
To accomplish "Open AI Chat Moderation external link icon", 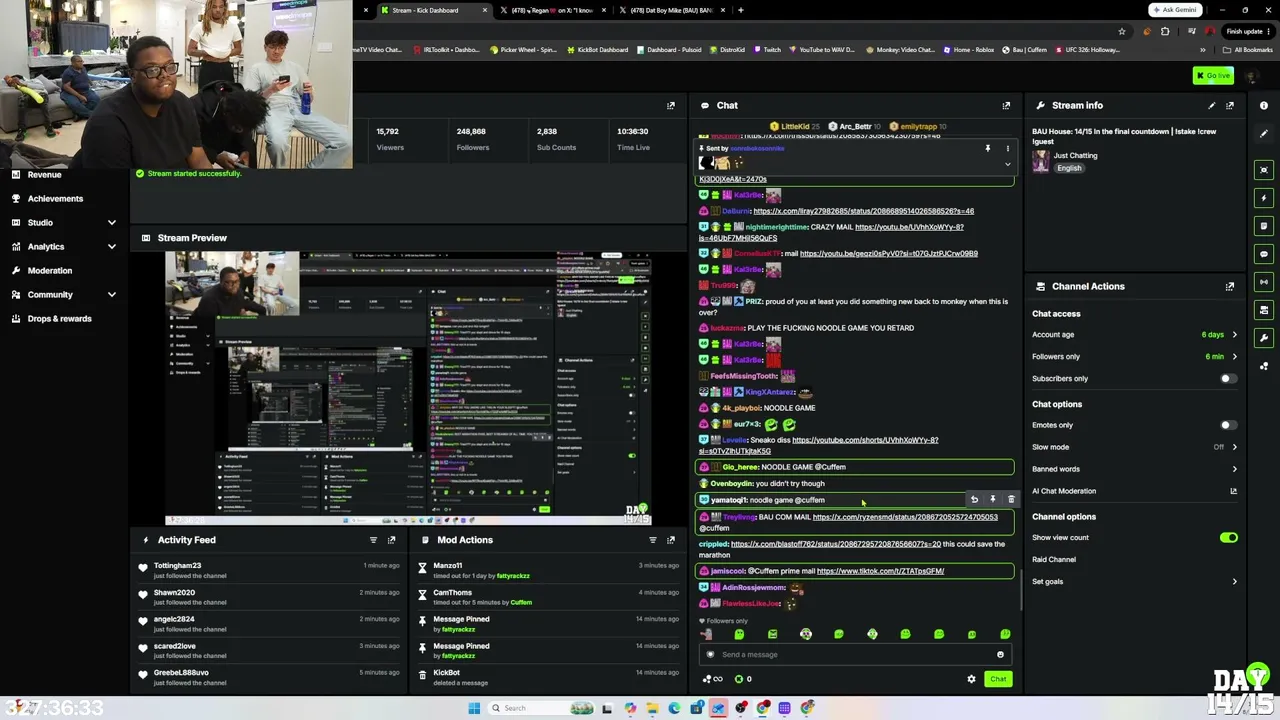I will pyautogui.click(x=1233, y=491).
